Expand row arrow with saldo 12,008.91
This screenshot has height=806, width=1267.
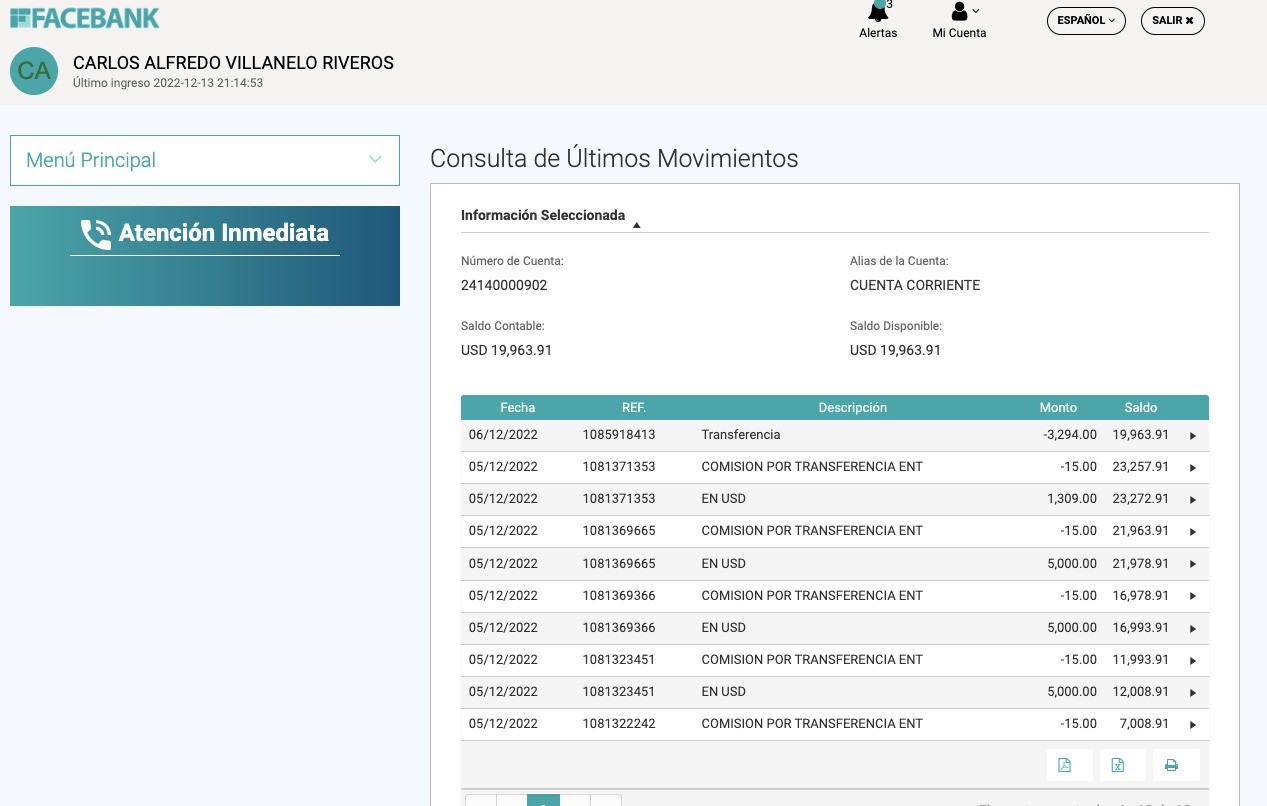1192,693
